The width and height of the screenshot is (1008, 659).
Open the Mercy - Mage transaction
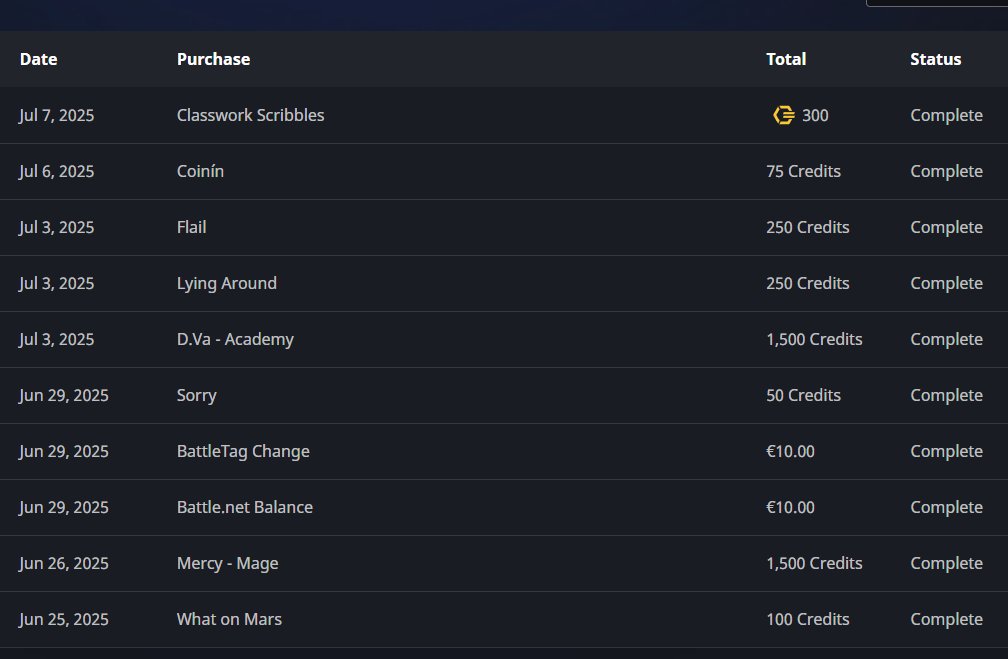pyautogui.click(x=227, y=563)
